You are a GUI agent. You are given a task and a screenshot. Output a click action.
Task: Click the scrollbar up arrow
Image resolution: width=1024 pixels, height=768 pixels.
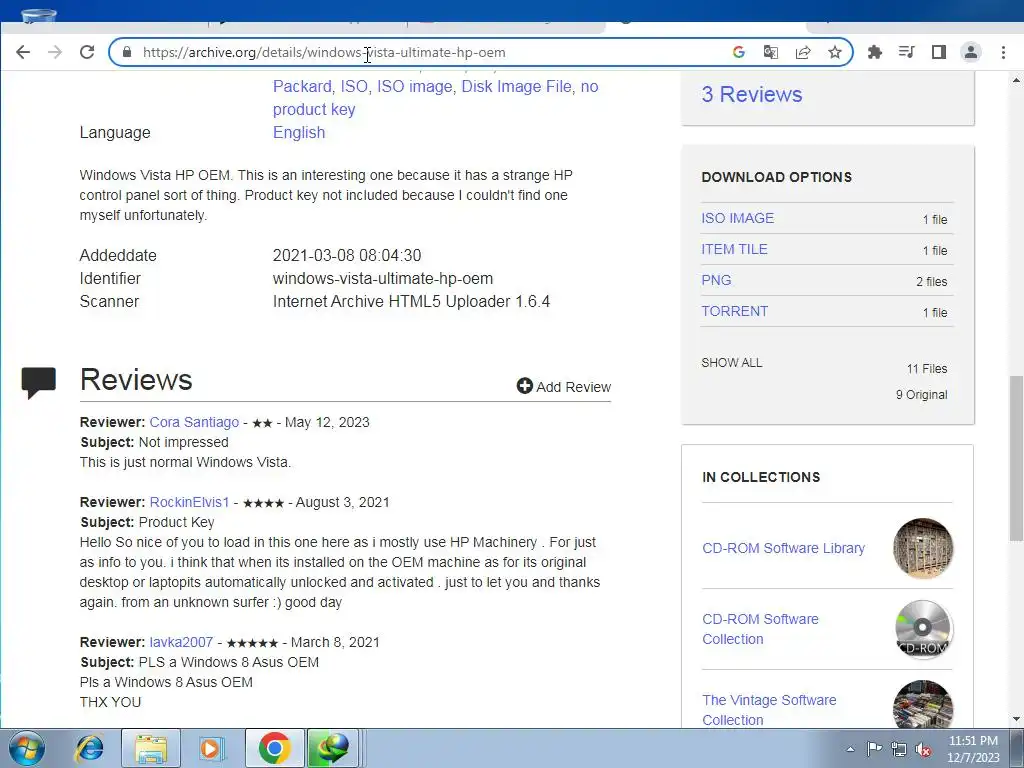[x=1016, y=80]
